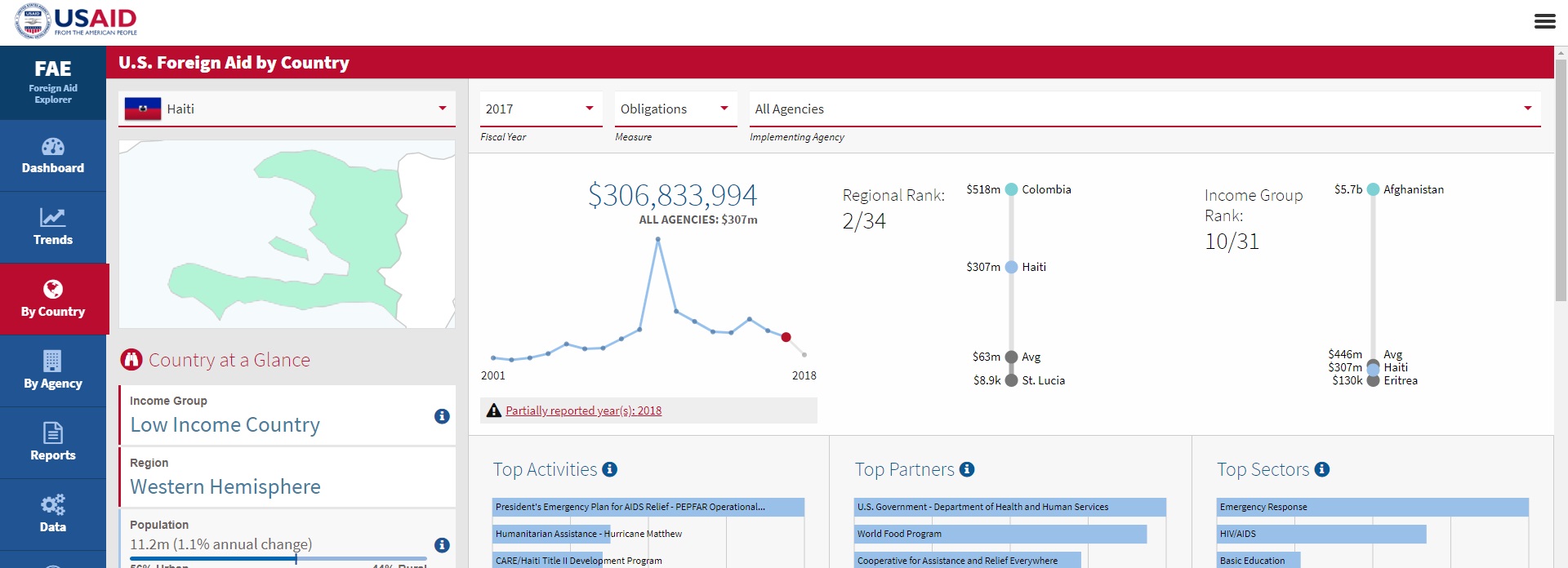Click Emergency Response sector bar

[x=1373, y=507]
